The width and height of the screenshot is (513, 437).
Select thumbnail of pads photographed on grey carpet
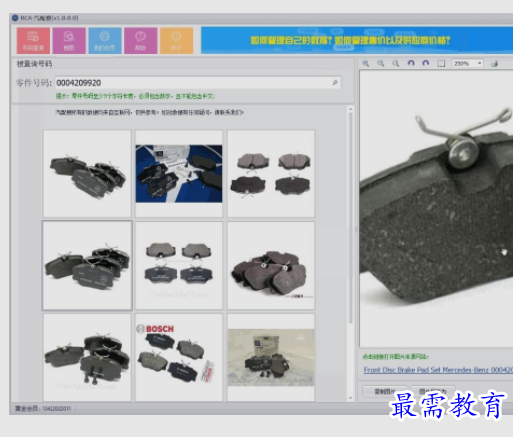click(x=271, y=357)
